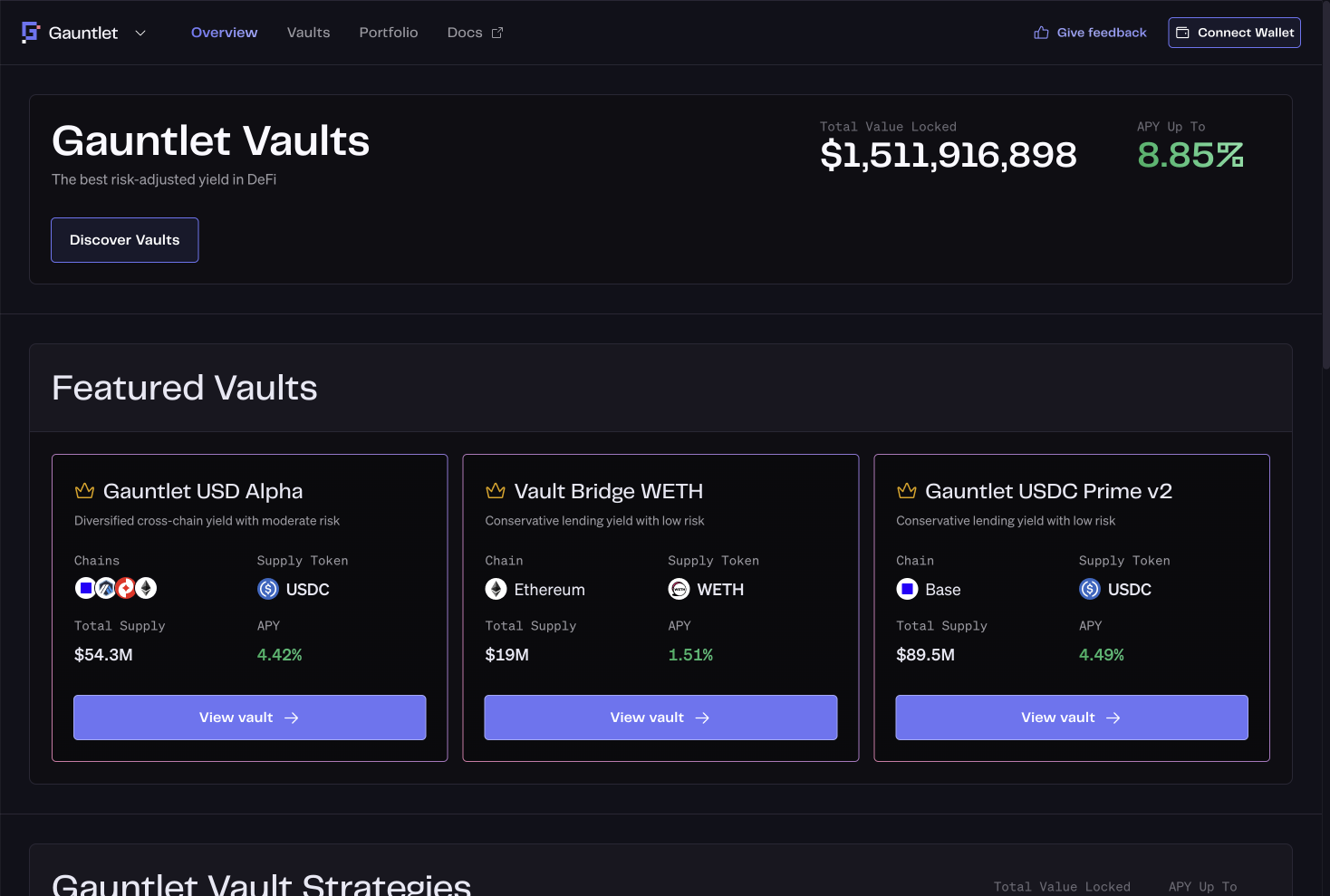Click the Gauntlet USDC Prime v2 card title
This screenshot has width=1330, height=896.
pos(1048,491)
